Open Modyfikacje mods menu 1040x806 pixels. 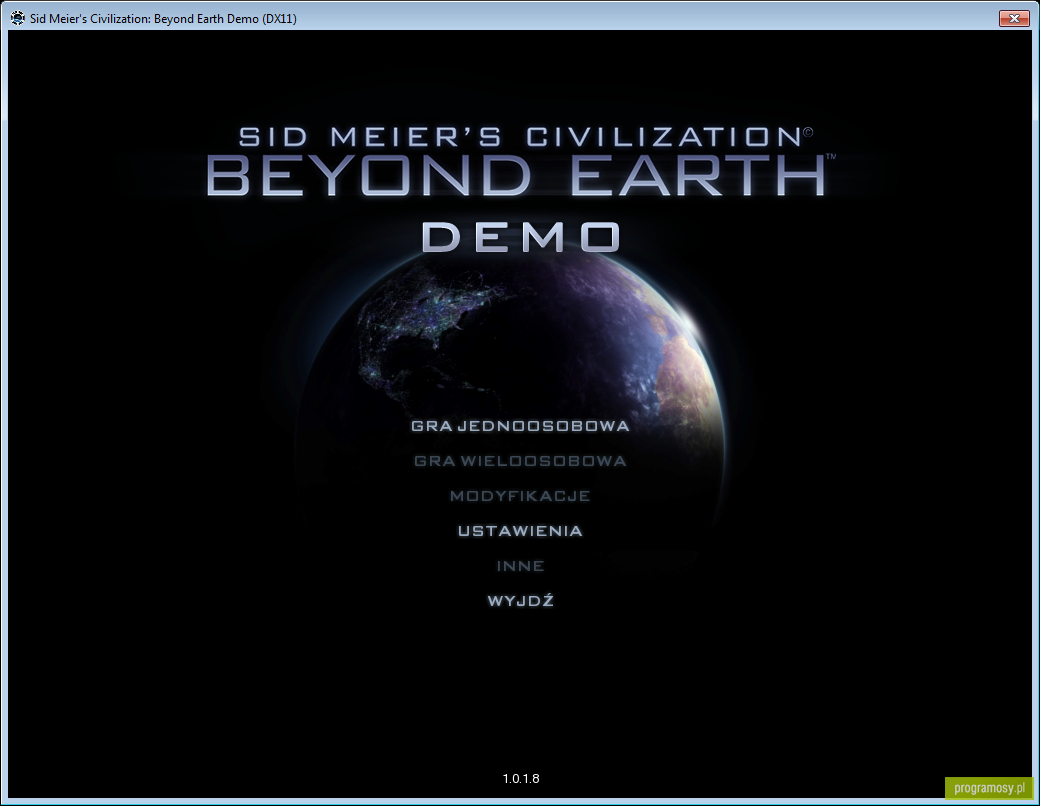(520, 496)
